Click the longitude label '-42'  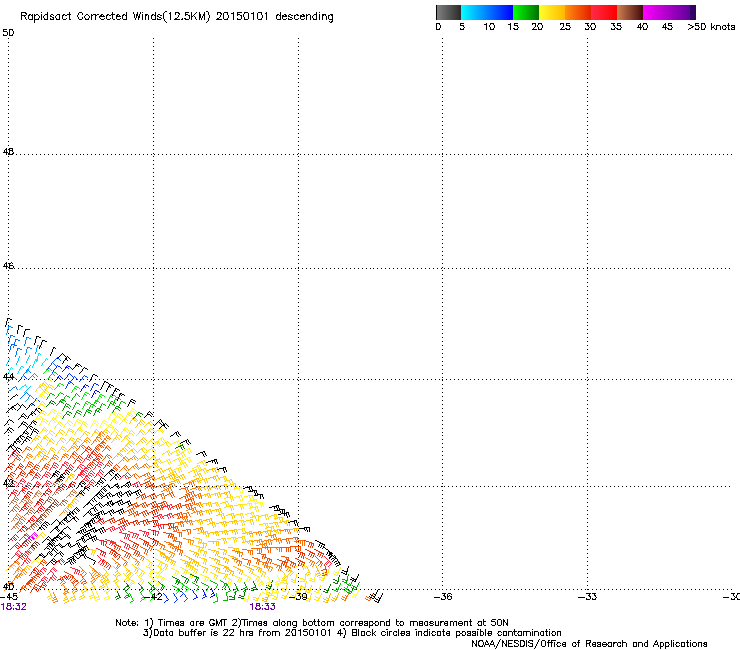coord(153,597)
